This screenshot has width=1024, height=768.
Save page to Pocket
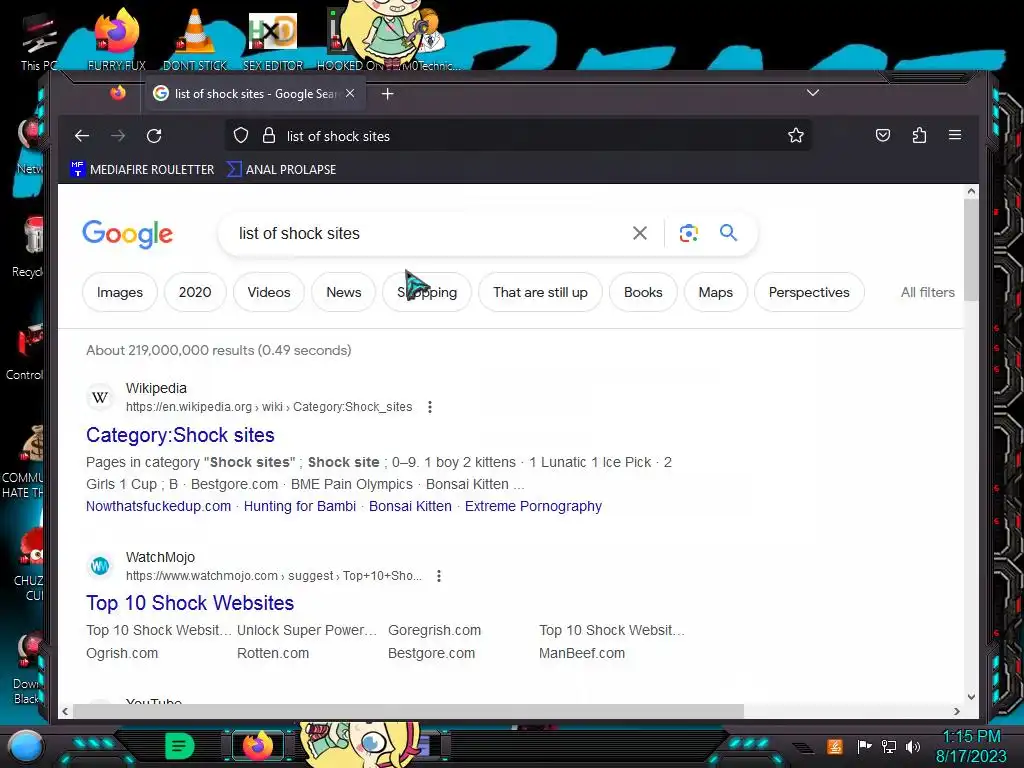[x=883, y=136]
